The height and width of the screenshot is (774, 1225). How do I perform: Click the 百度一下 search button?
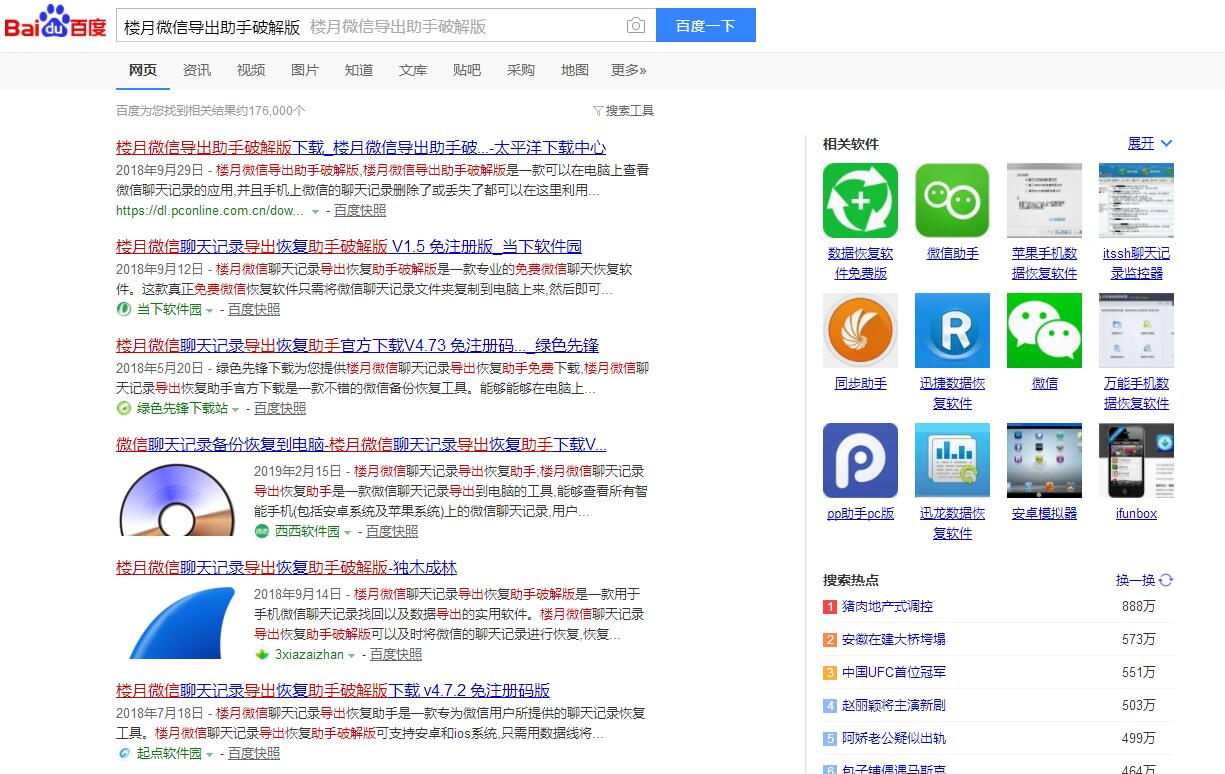[x=706, y=26]
